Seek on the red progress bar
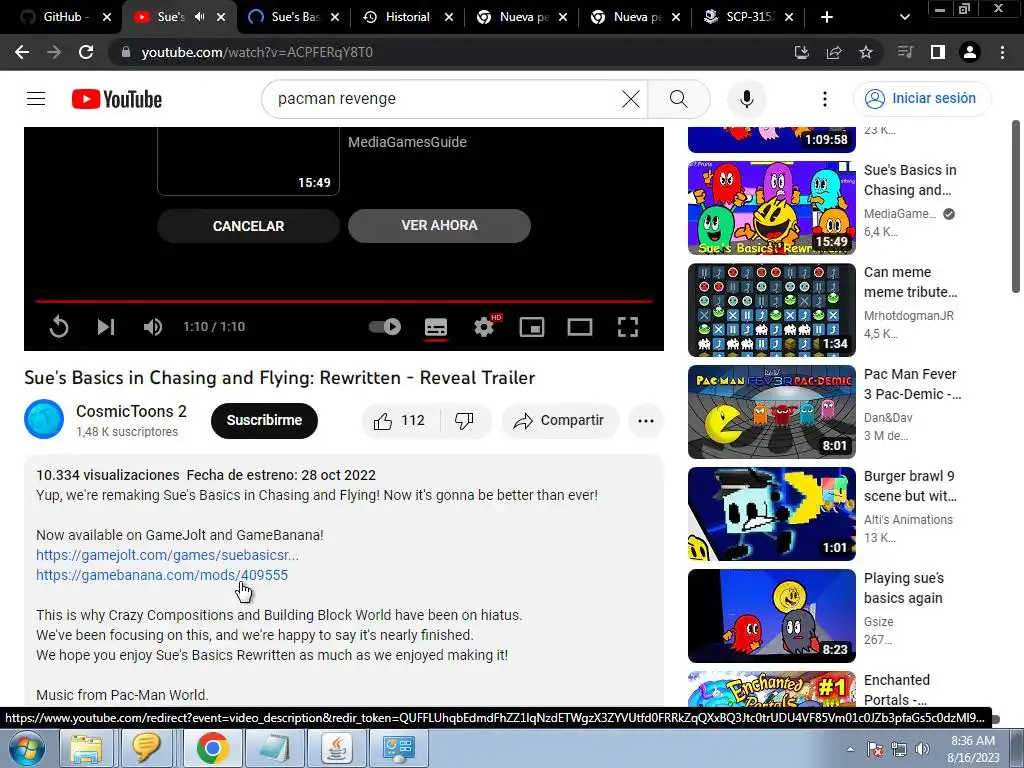 pyautogui.click(x=344, y=301)
